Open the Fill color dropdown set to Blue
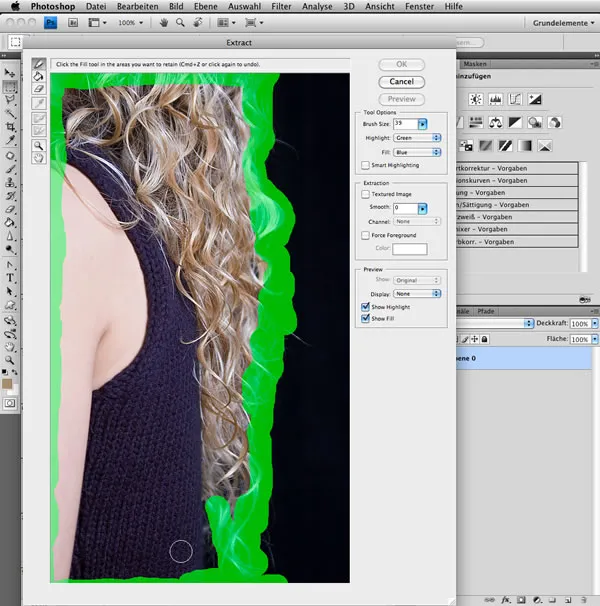 tap(416, 151)
